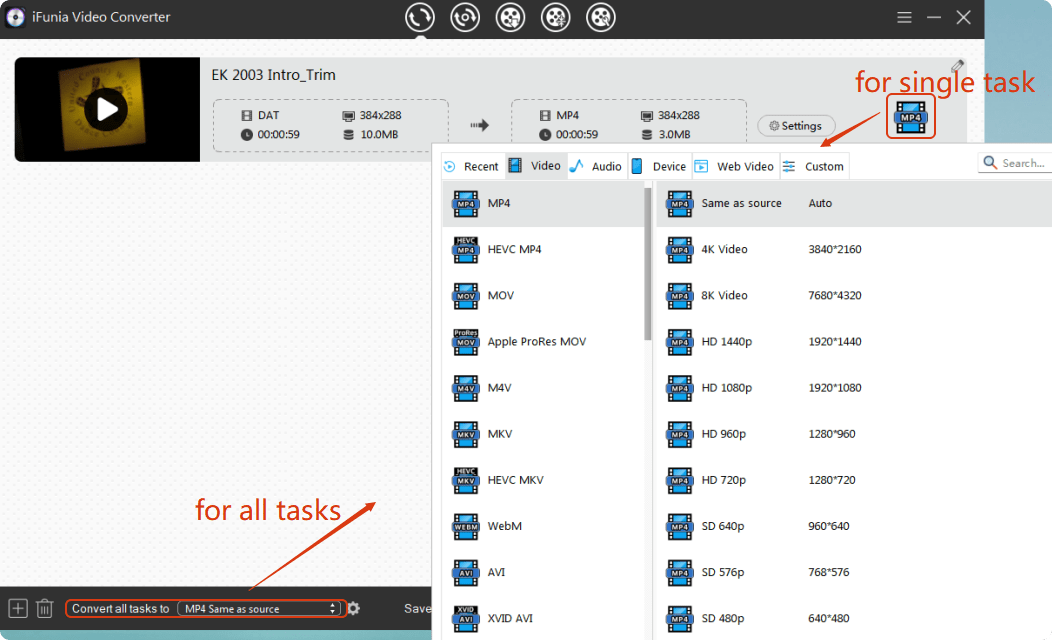Click the add file plus icon

(17, 608)
